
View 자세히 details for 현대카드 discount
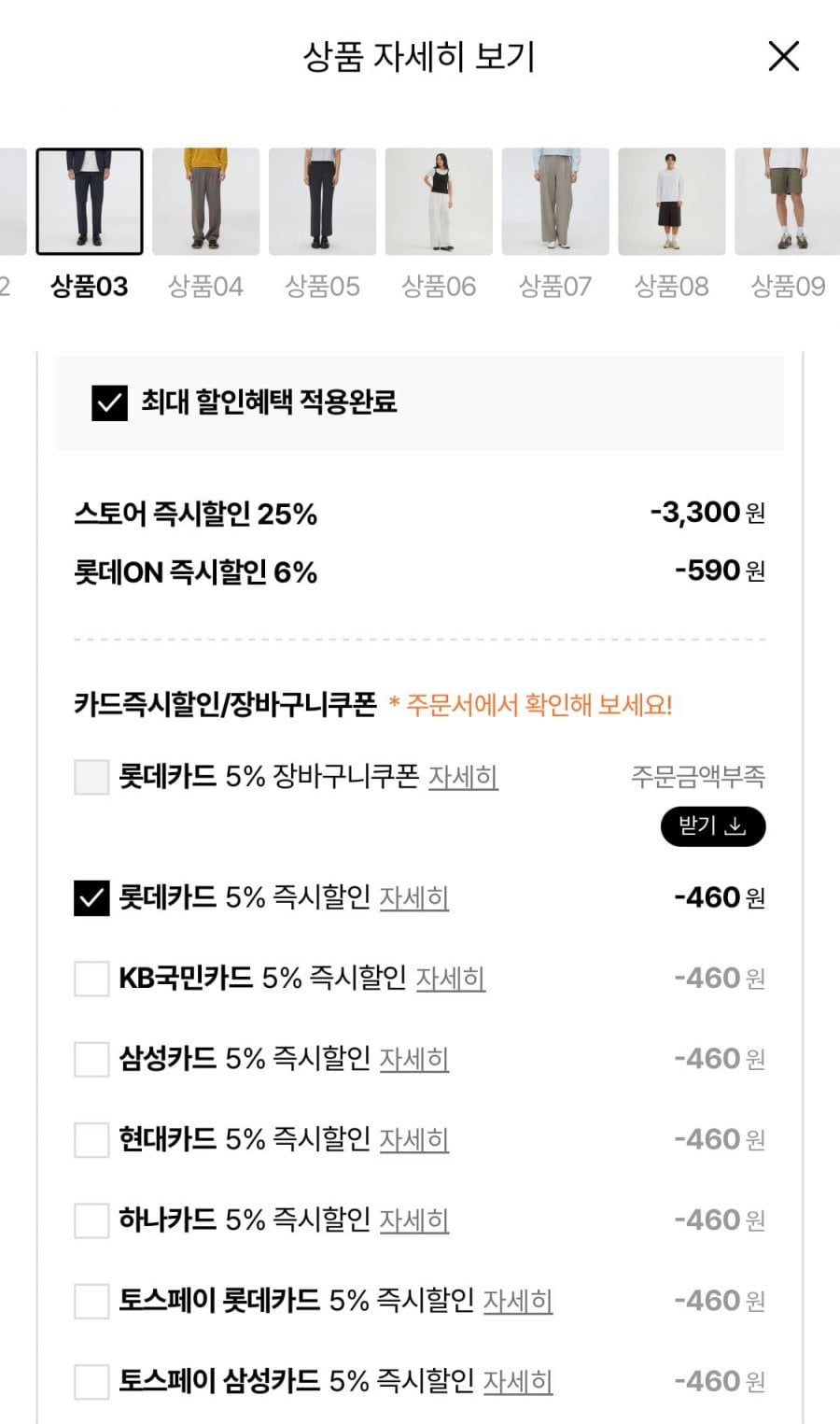413,1140
